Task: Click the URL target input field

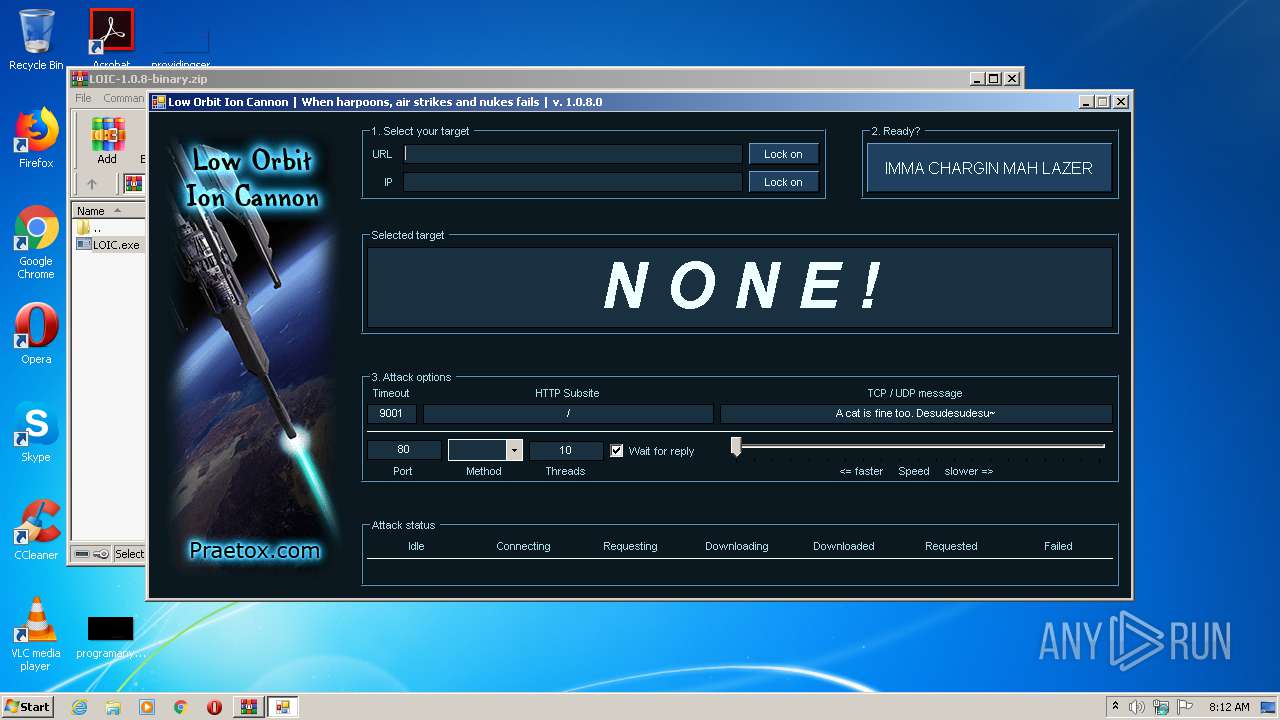Action: click(x=573, y=154)
